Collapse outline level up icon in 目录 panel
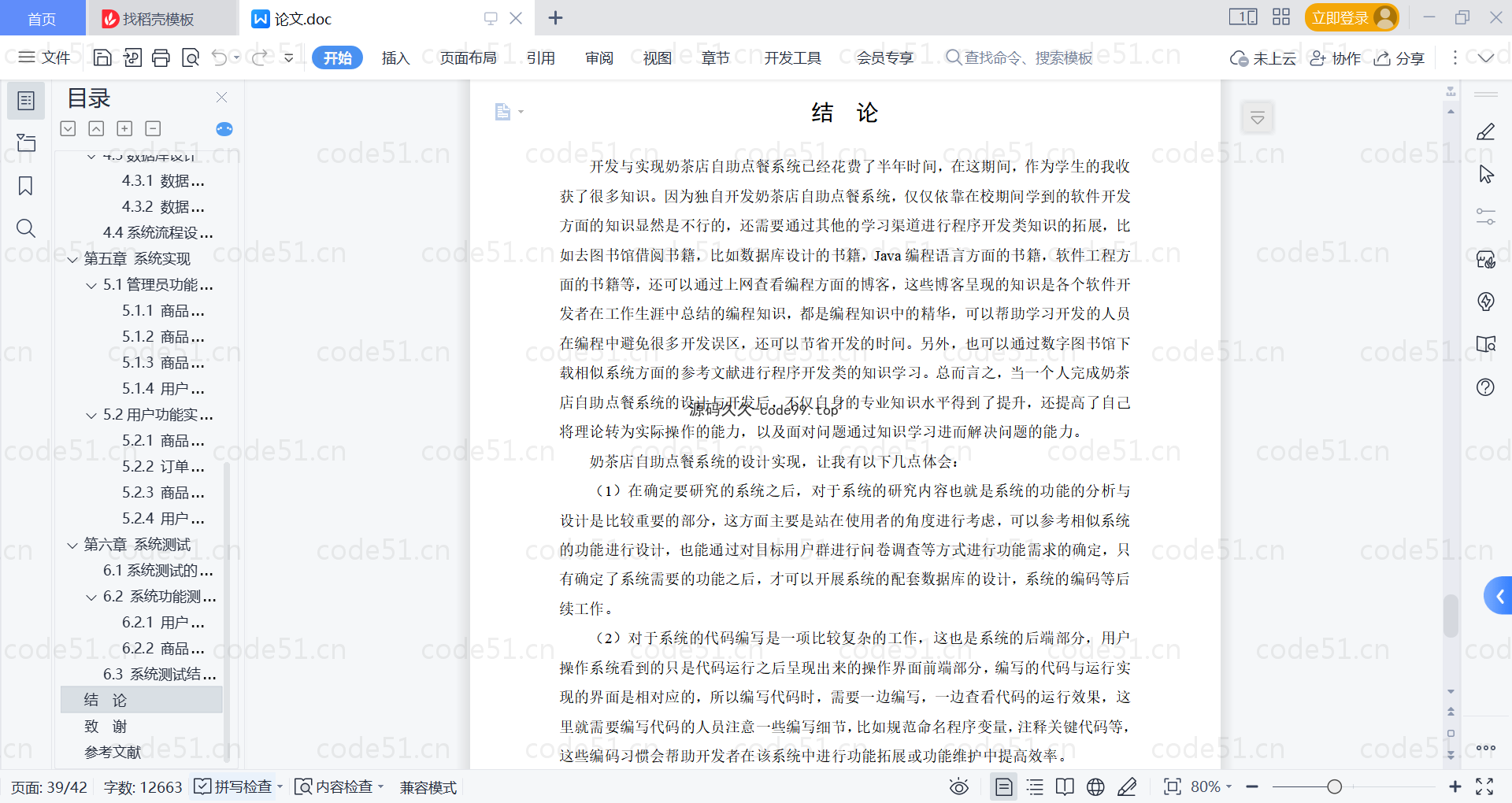The width and height of the screenshot is (1512, 803). (x=96, y=128)
